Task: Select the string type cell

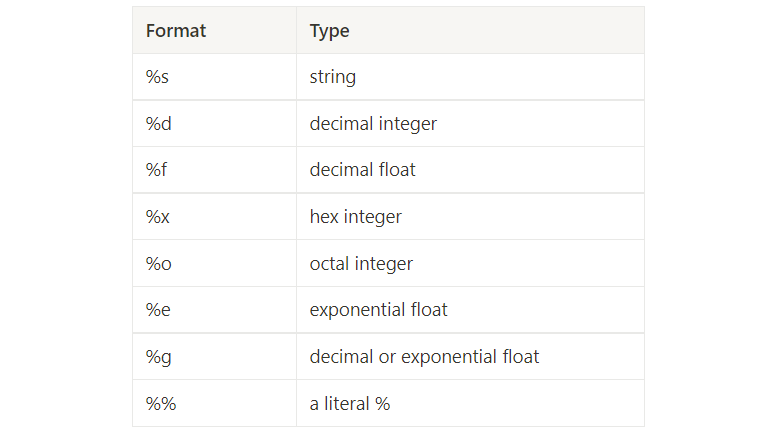Action: (x=470, y=77)
